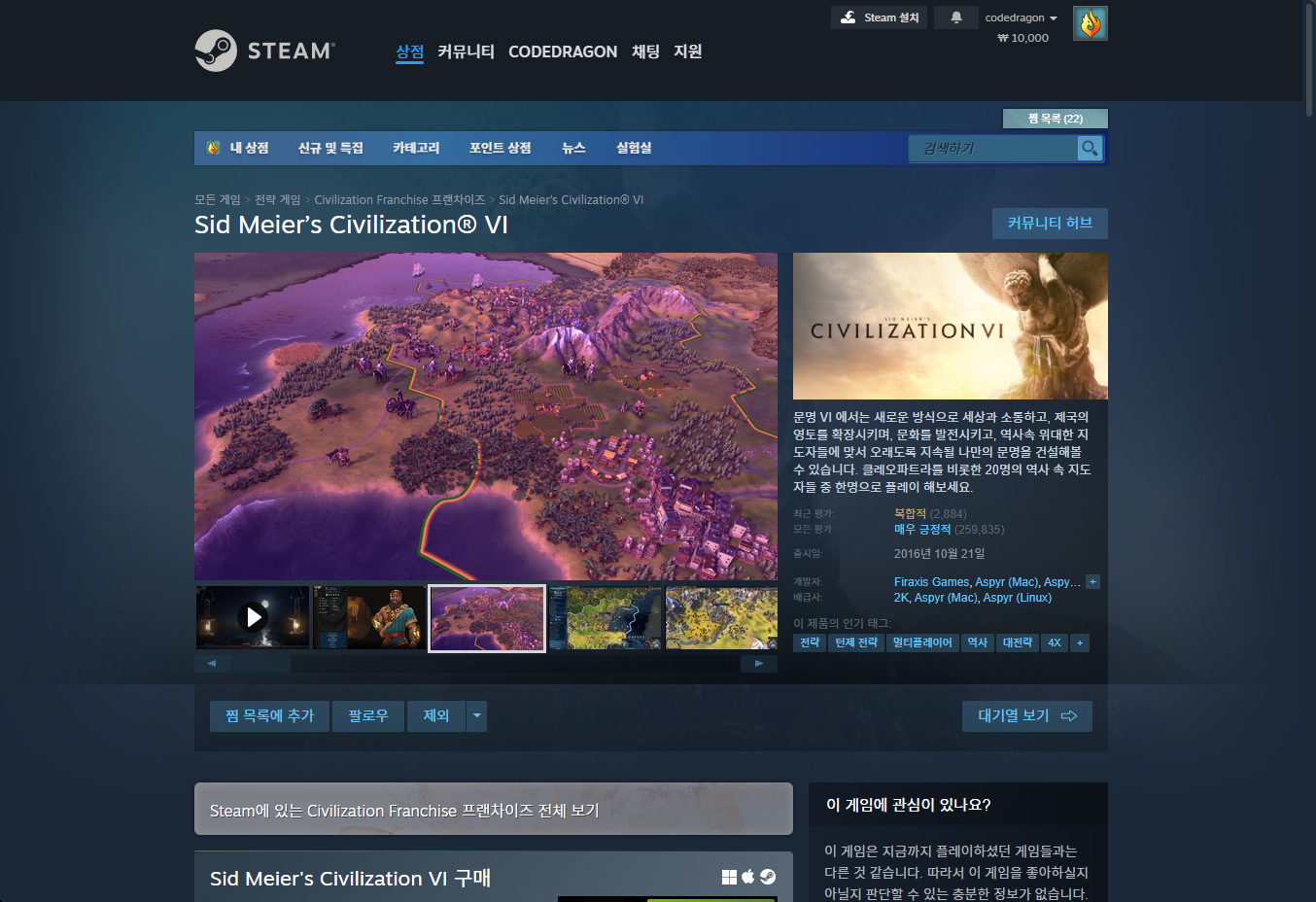Screen dimensions: 1316x902
Task: Open the 지원 menu item
Action: tap(688, 52)
